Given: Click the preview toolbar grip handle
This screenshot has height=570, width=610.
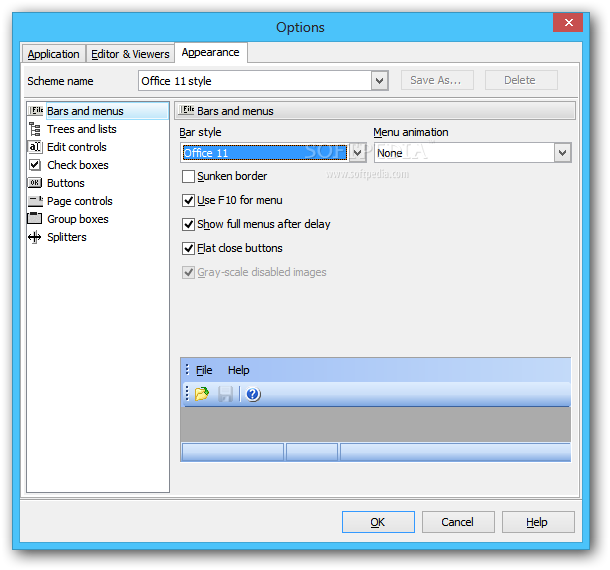Looking at the screenshot, I should click(x=187, y=393).
